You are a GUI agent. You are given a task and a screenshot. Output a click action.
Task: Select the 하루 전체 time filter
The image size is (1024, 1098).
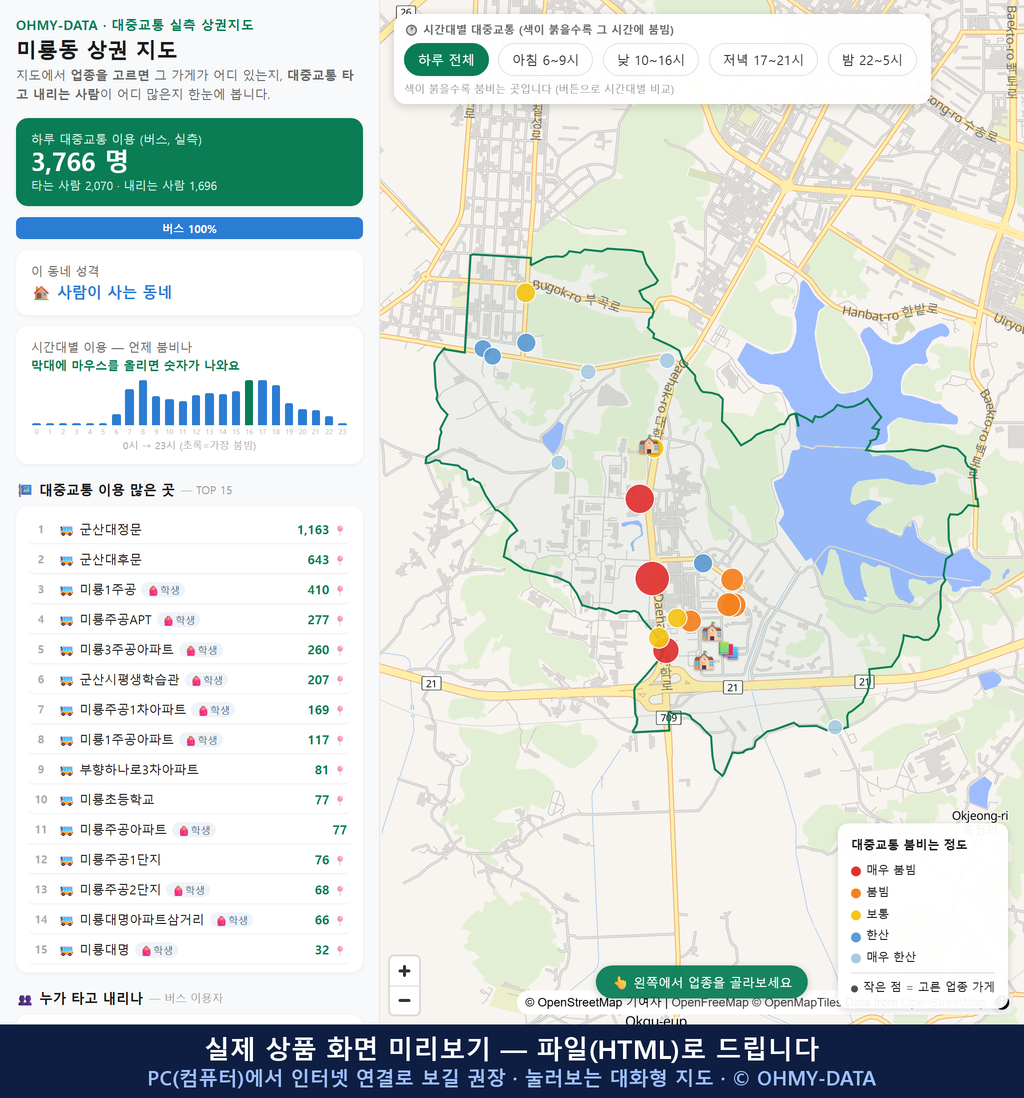(x=446, y=60)
